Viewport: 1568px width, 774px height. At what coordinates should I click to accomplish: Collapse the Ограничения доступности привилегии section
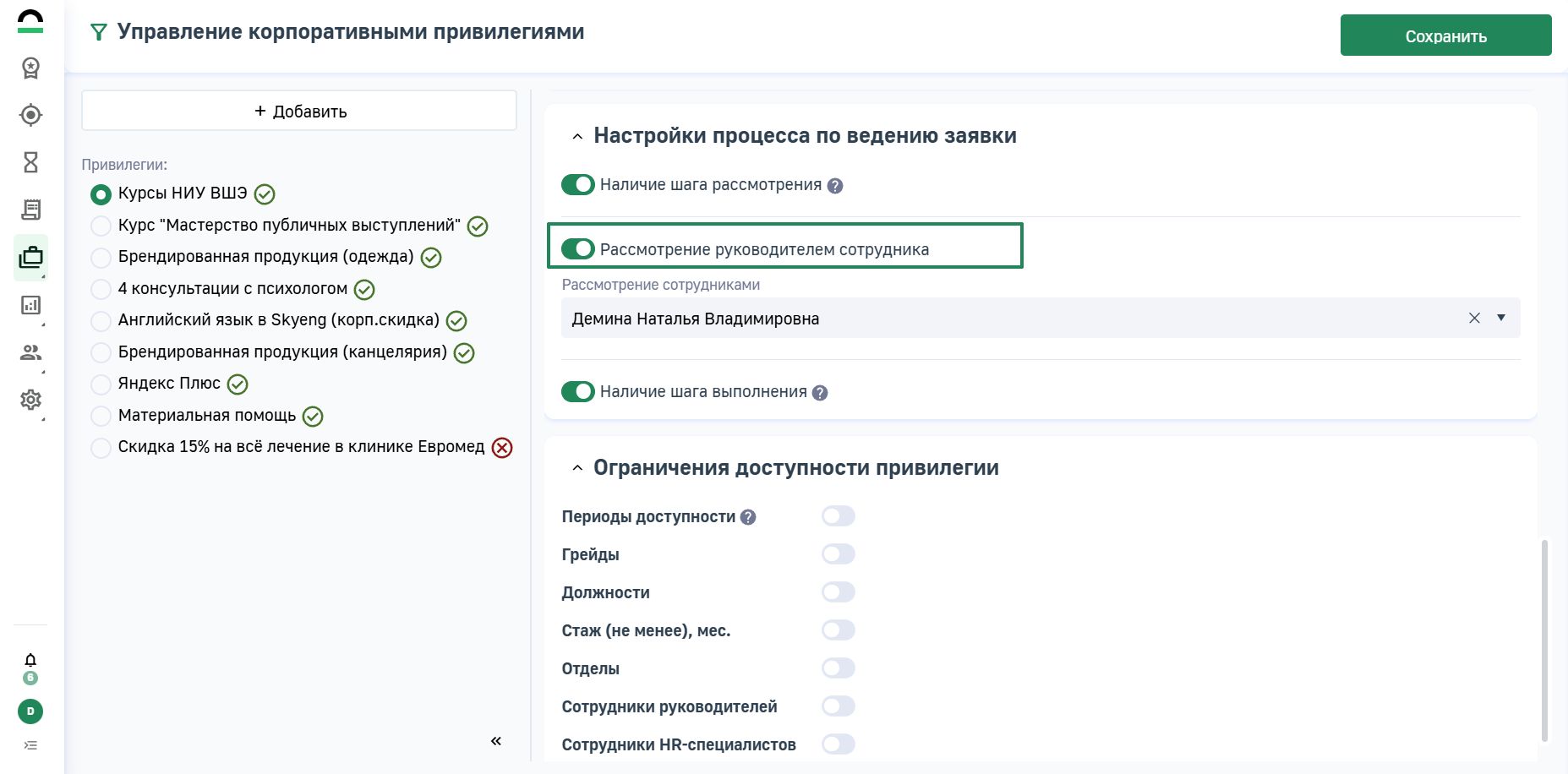(577, 468)
